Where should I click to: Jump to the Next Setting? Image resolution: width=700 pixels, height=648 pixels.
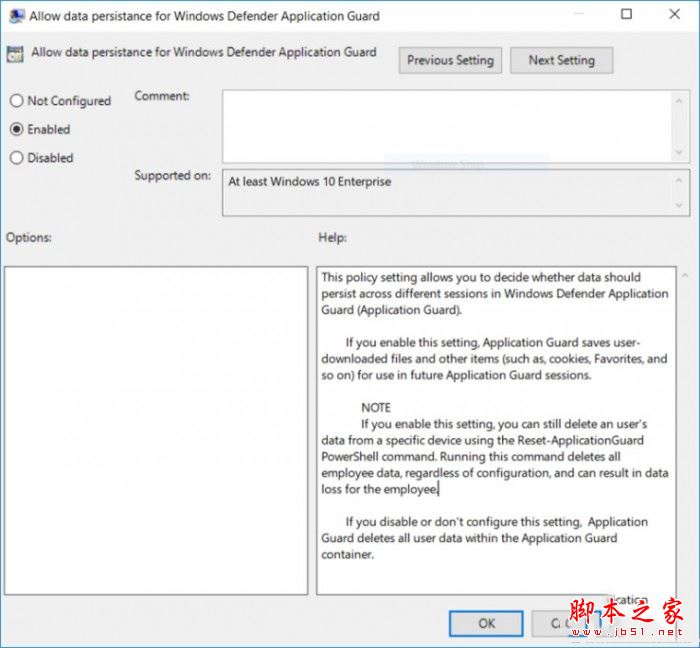tap(561, 60)
